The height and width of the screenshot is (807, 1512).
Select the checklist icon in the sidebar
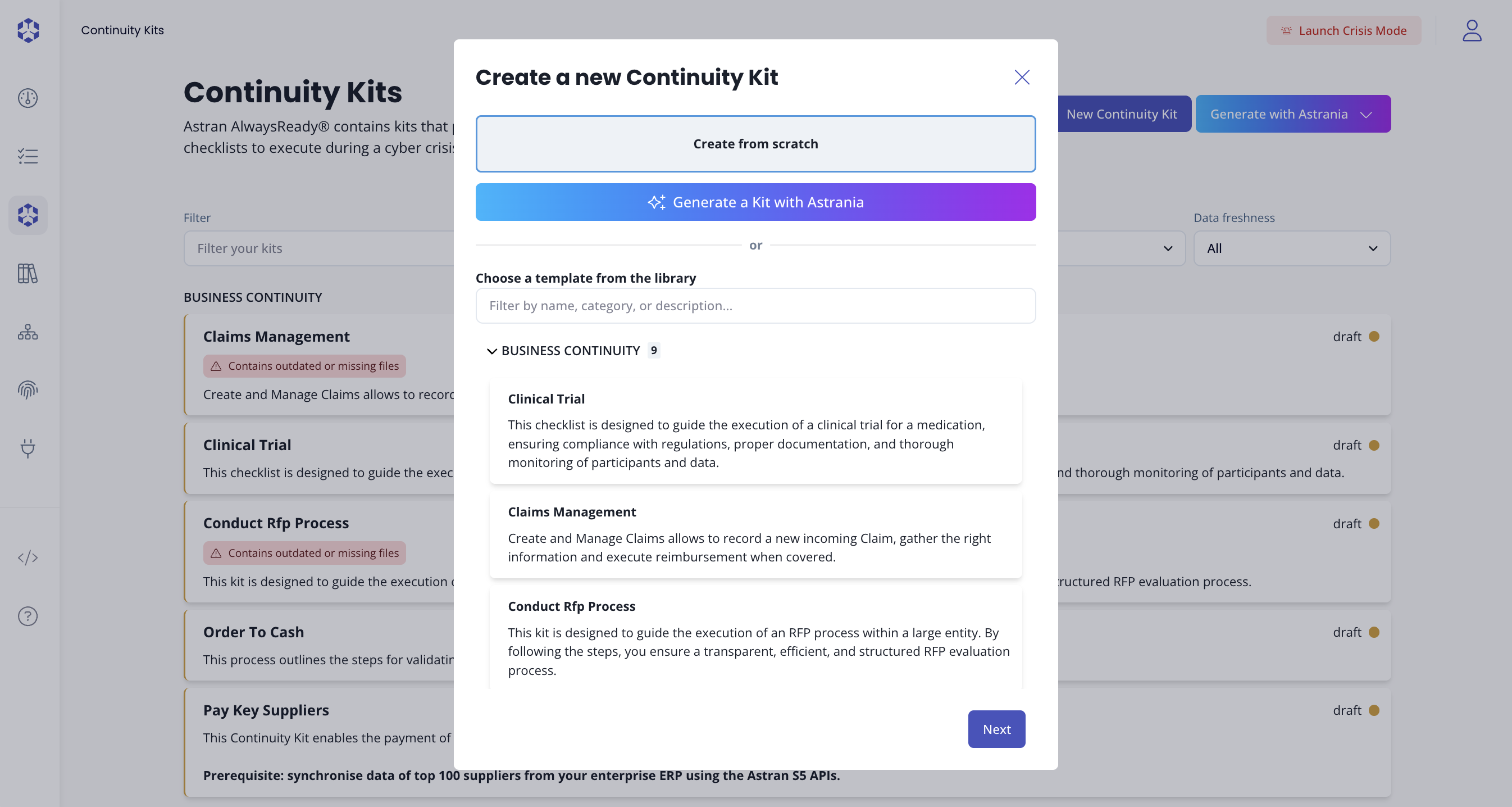point(28,156)
